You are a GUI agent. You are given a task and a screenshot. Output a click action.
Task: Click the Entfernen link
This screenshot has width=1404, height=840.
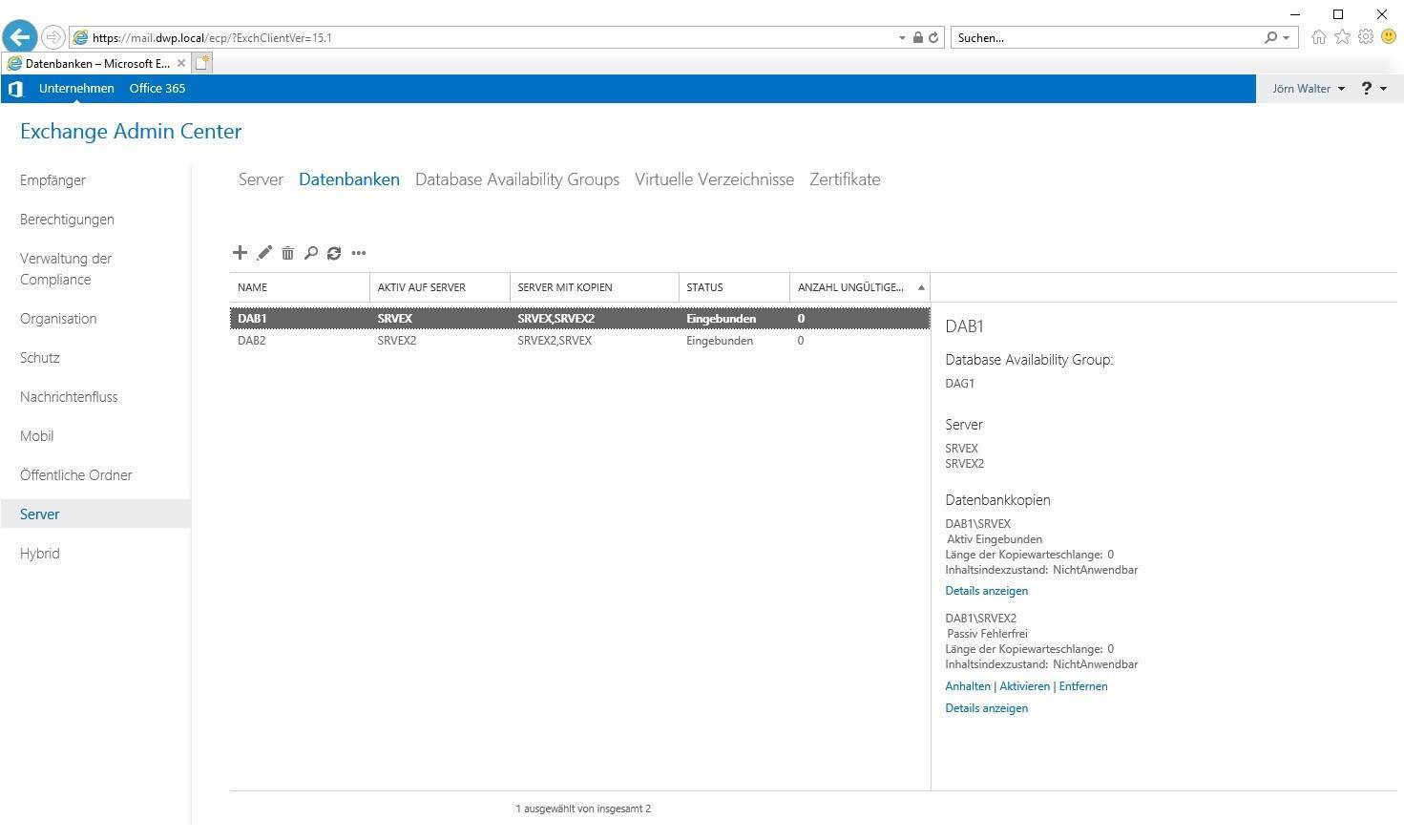(x=1083, y=686)
